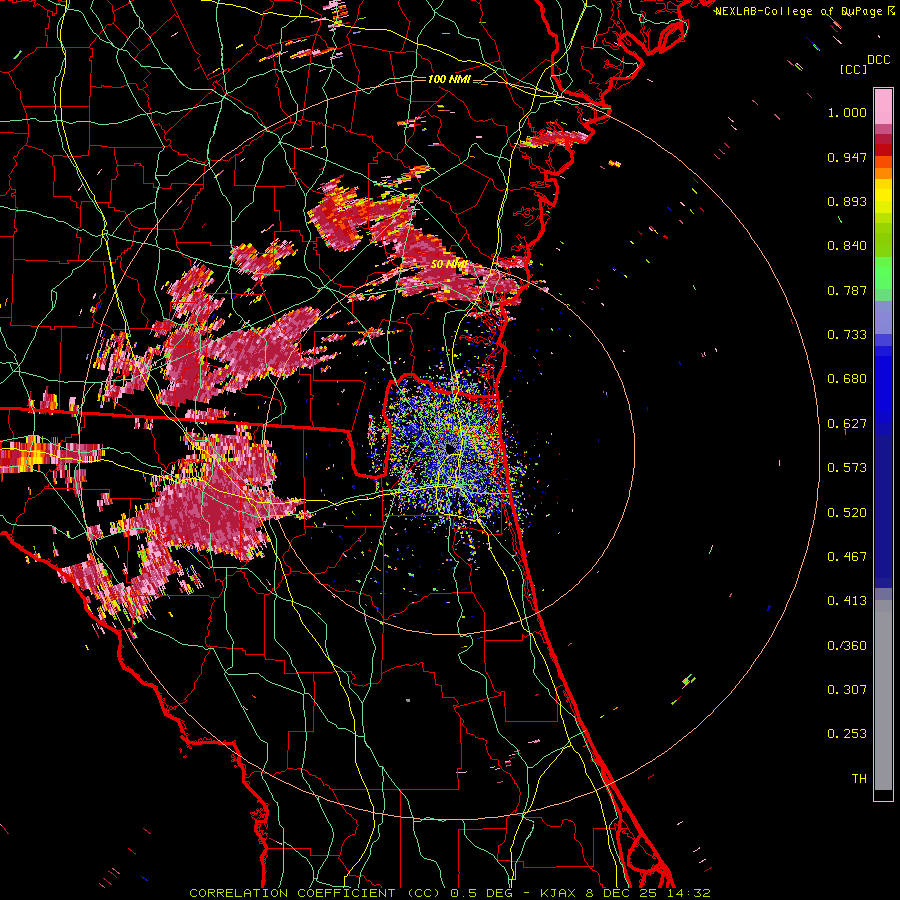900x900 pixels.
Task: Select the 0.627 scale value
Action: pos(847,424)
